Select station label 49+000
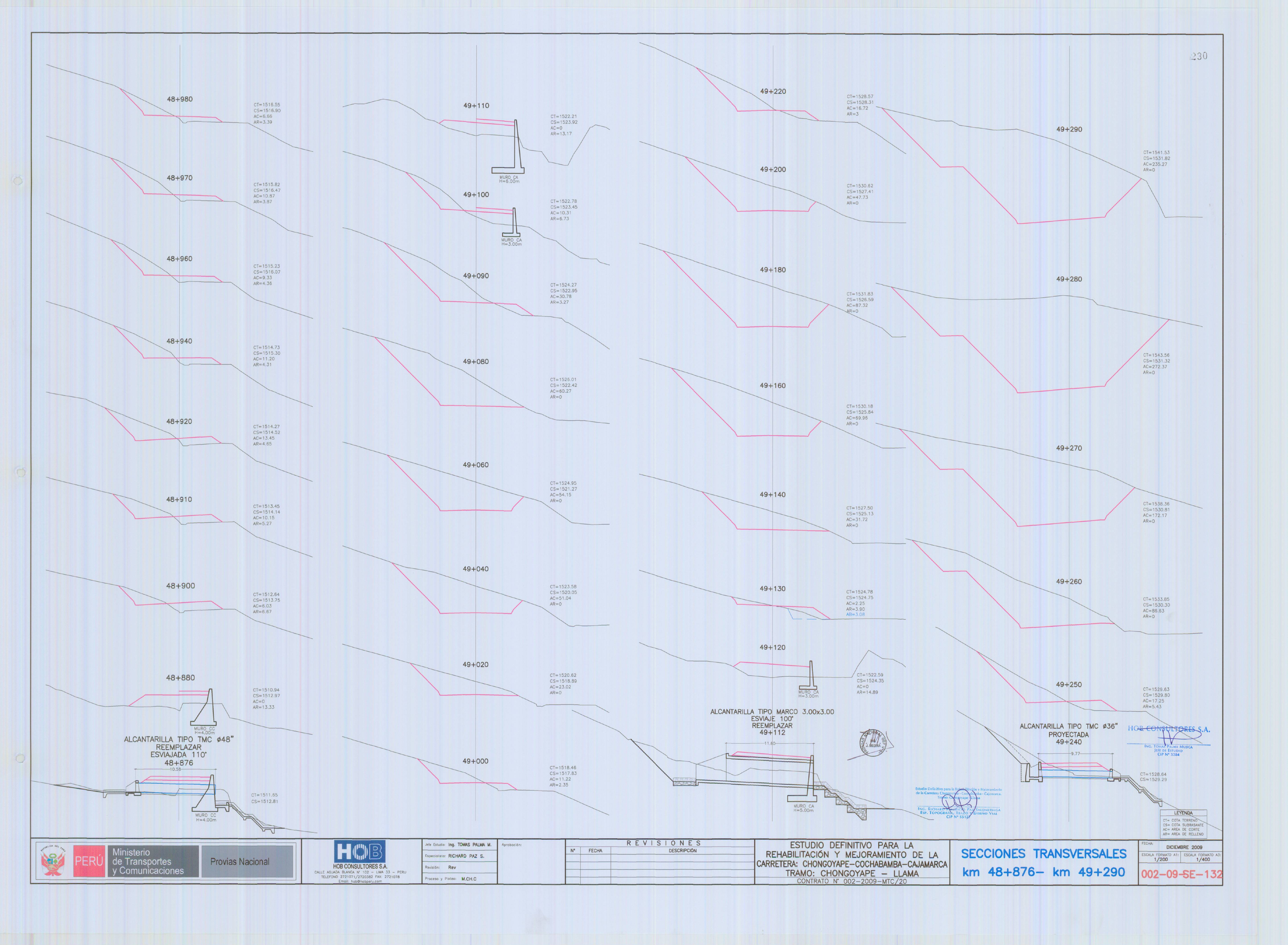Image resolution: width=1288 pixels, height=945 pixels. pyautogui.click(x=475, y=761)
